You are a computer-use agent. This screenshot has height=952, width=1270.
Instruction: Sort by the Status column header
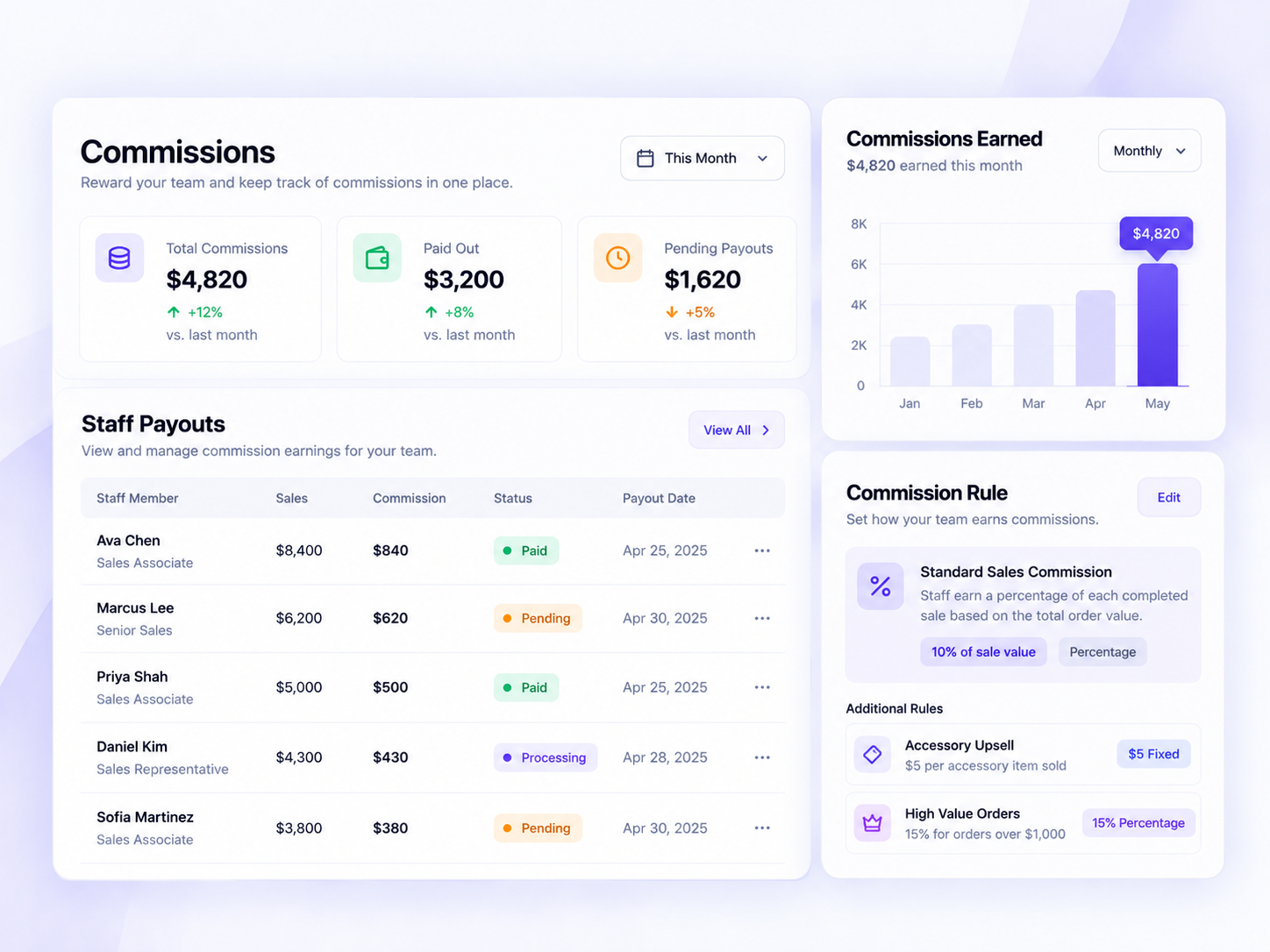coord(513,498)
